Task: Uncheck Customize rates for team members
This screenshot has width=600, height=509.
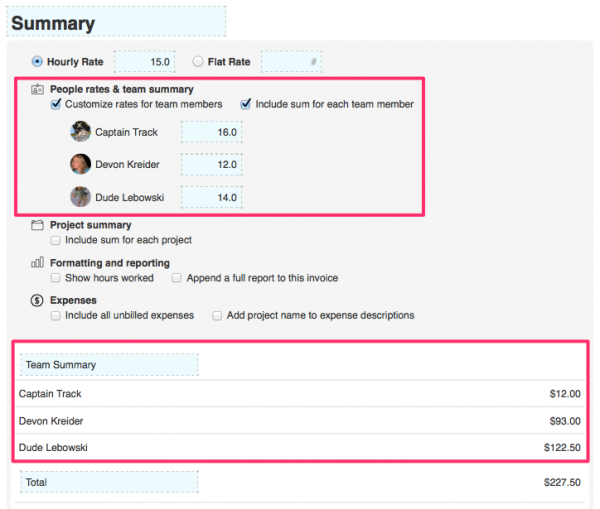Action: point(57,104)
